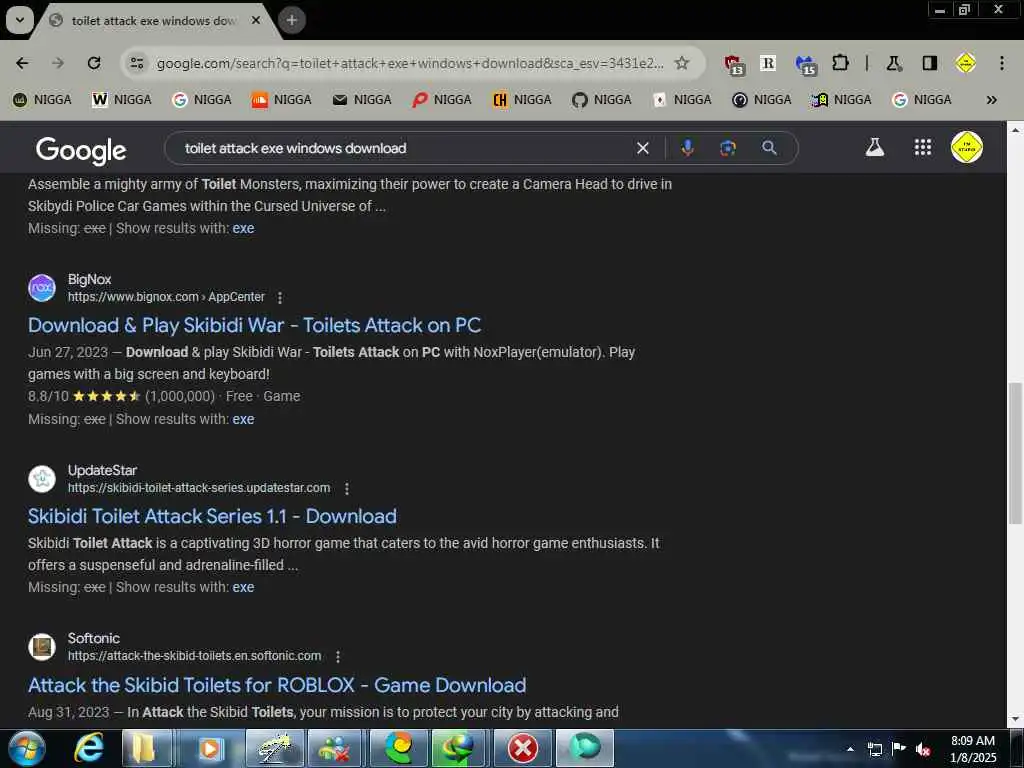
Task: Open the Chrome three-dot menu
Action: click(x=1002, y=63)
